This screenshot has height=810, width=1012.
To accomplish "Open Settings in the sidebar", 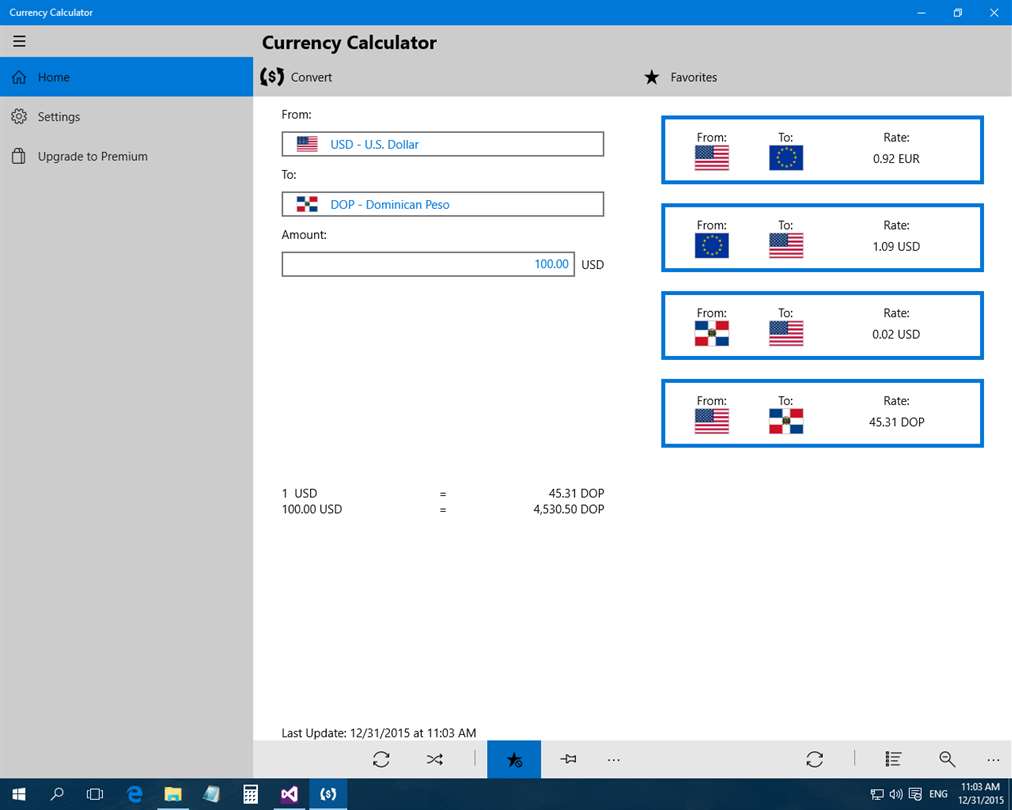I will pyautogui.click(x=126, y=116).
